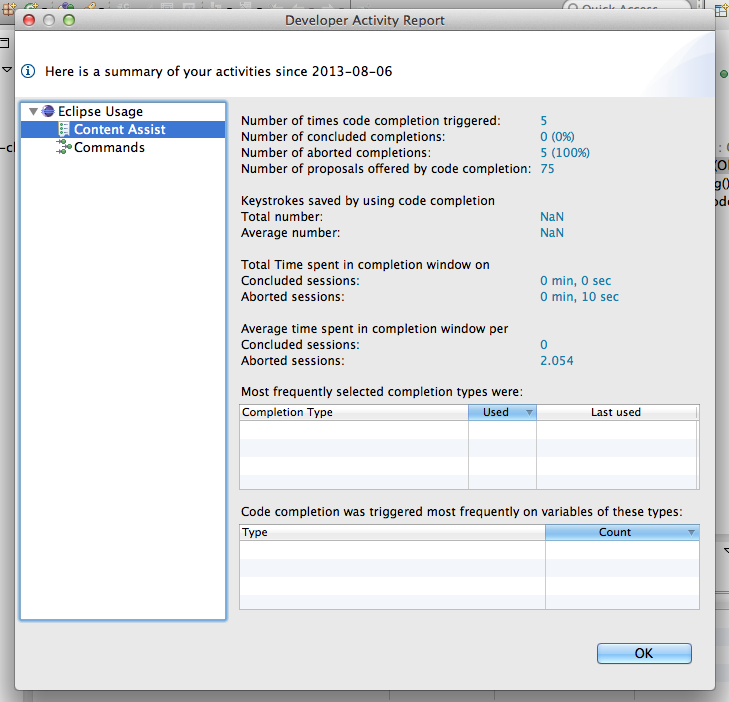Zoom the dialog with the green button
This screenshot has width=729, height=702.
tap(69, 20)
